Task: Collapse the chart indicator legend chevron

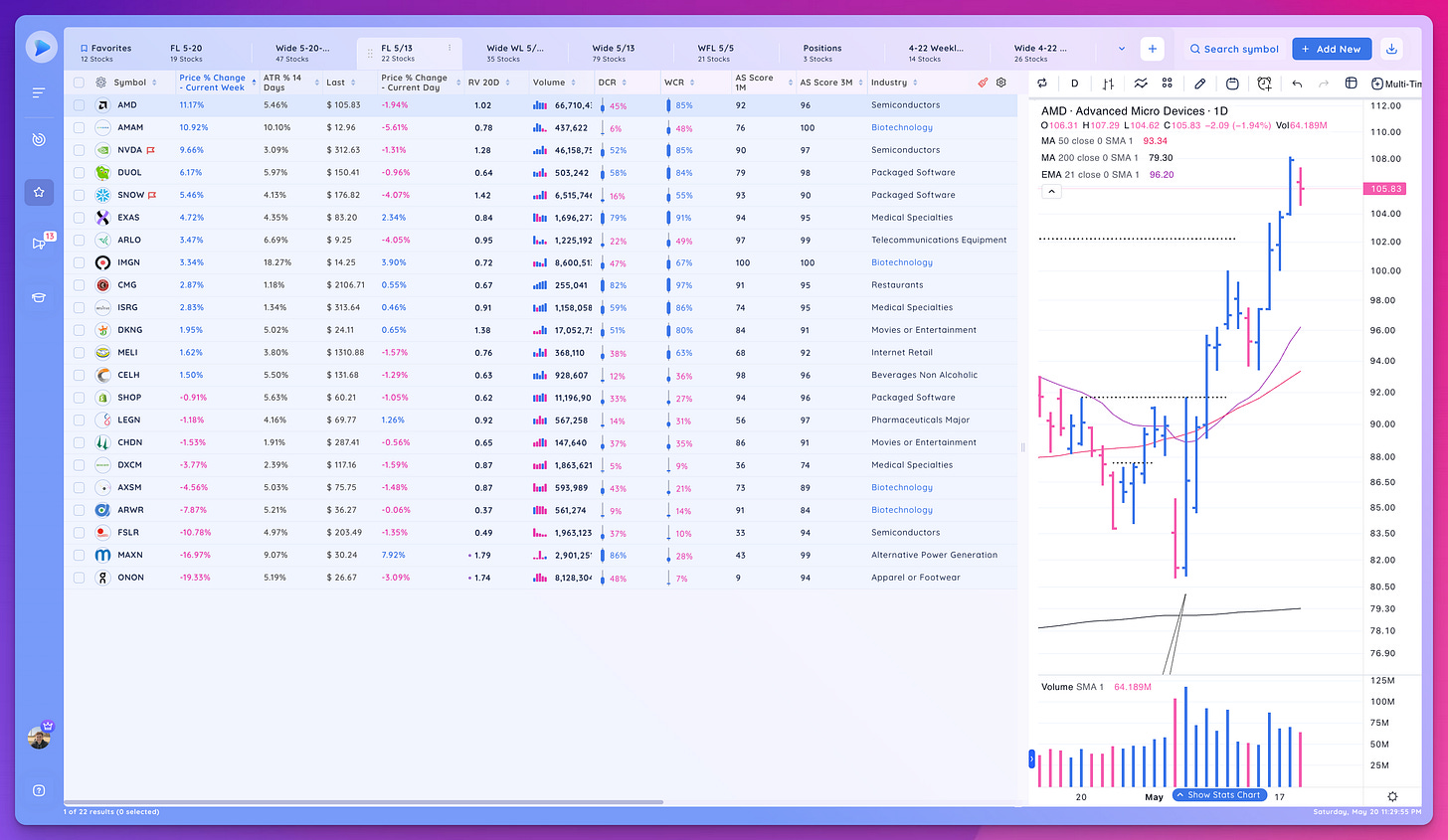Action: coord(1051,191)
